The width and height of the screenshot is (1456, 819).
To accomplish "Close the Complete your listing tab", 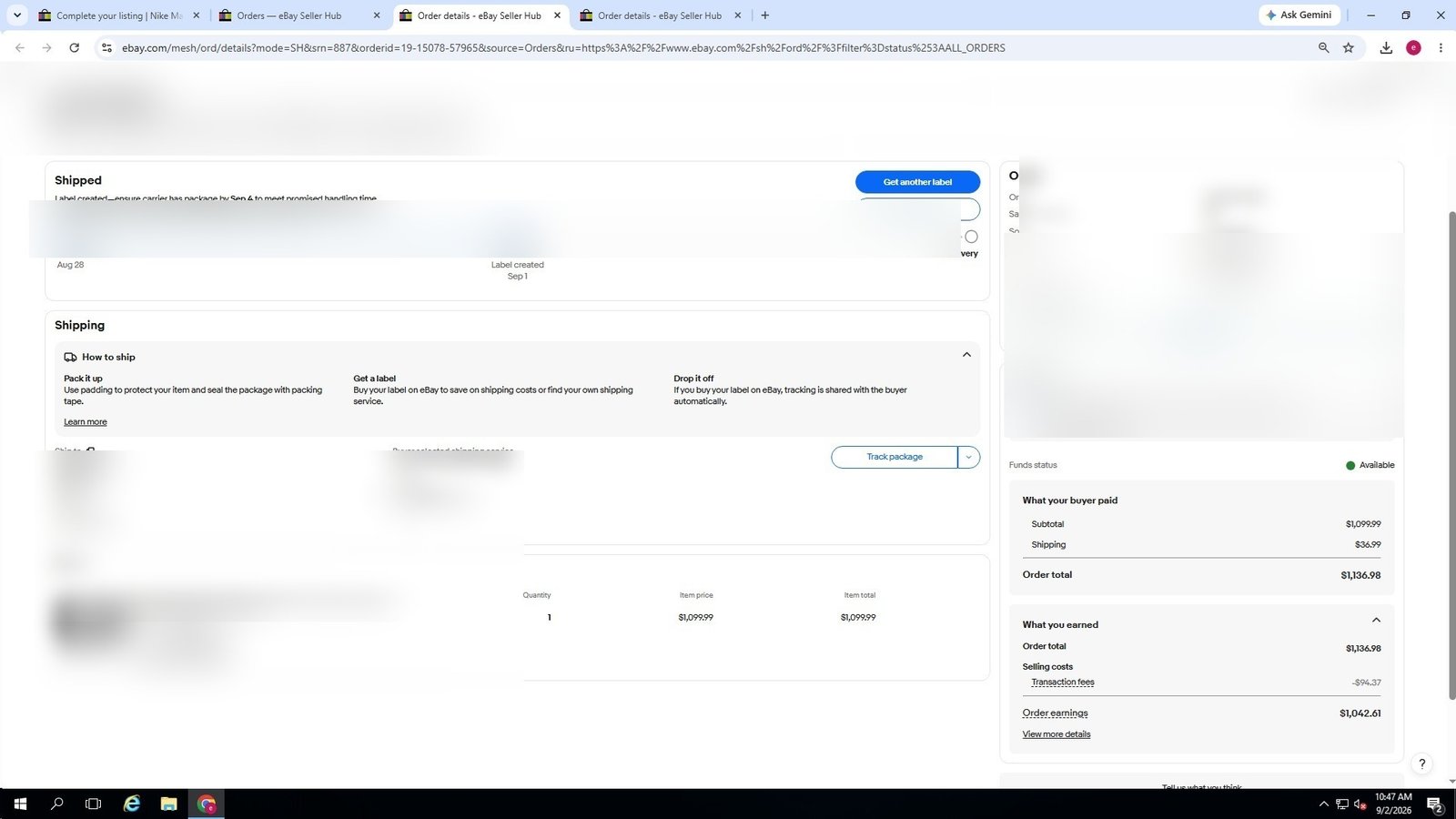I will pos(196,15).
